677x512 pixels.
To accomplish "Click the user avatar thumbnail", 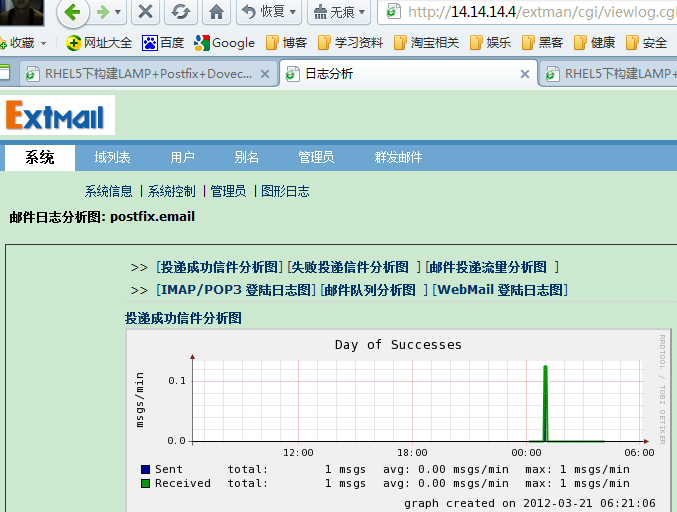I will (22, 12).
